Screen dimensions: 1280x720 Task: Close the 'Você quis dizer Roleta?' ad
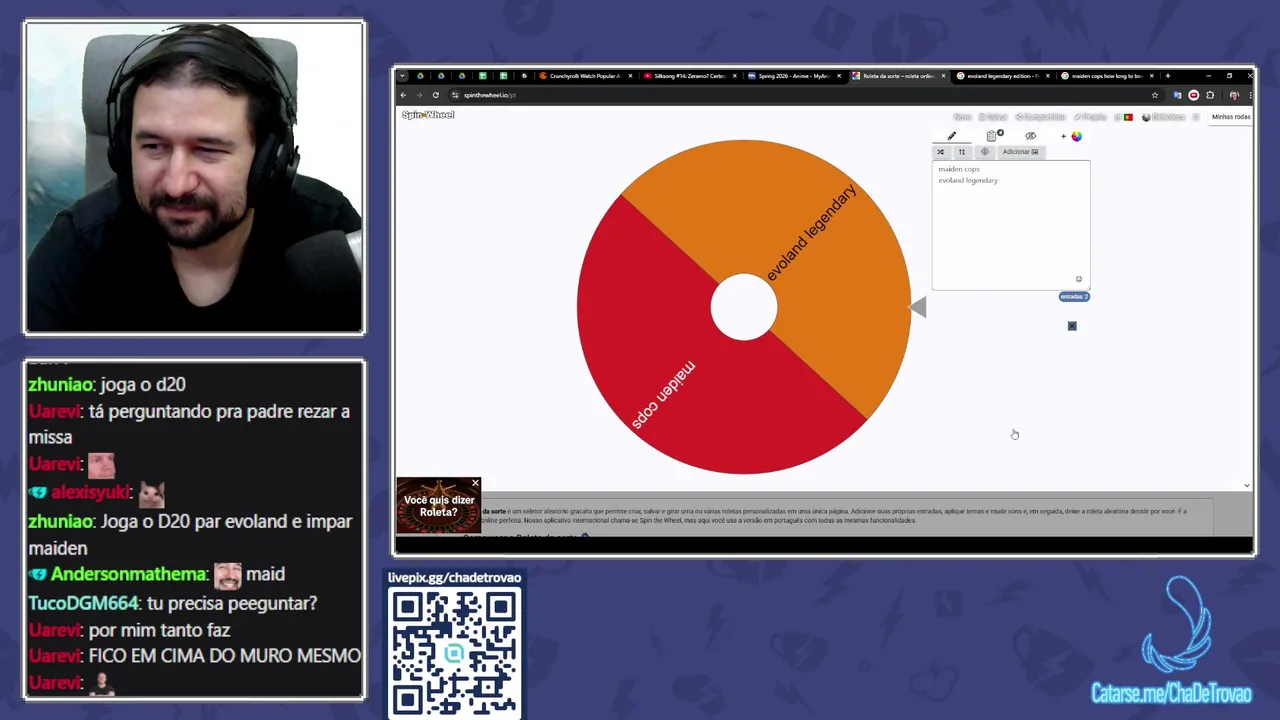coord(475,483)
